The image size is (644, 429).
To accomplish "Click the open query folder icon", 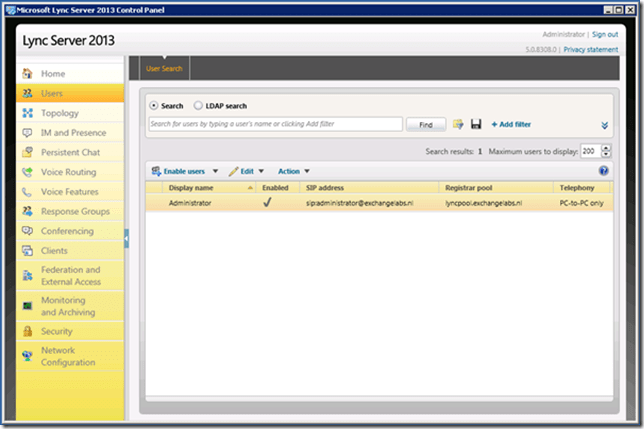I will [458, 124].
